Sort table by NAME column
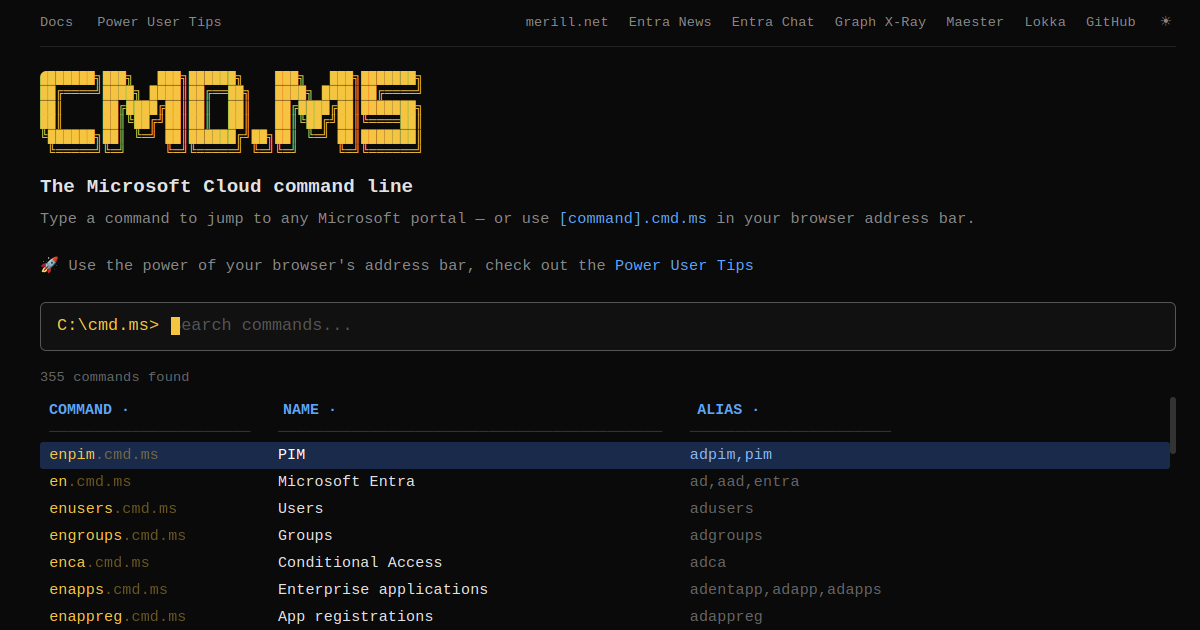Viewport: 1200px width, 630px height. click(309, 410)
